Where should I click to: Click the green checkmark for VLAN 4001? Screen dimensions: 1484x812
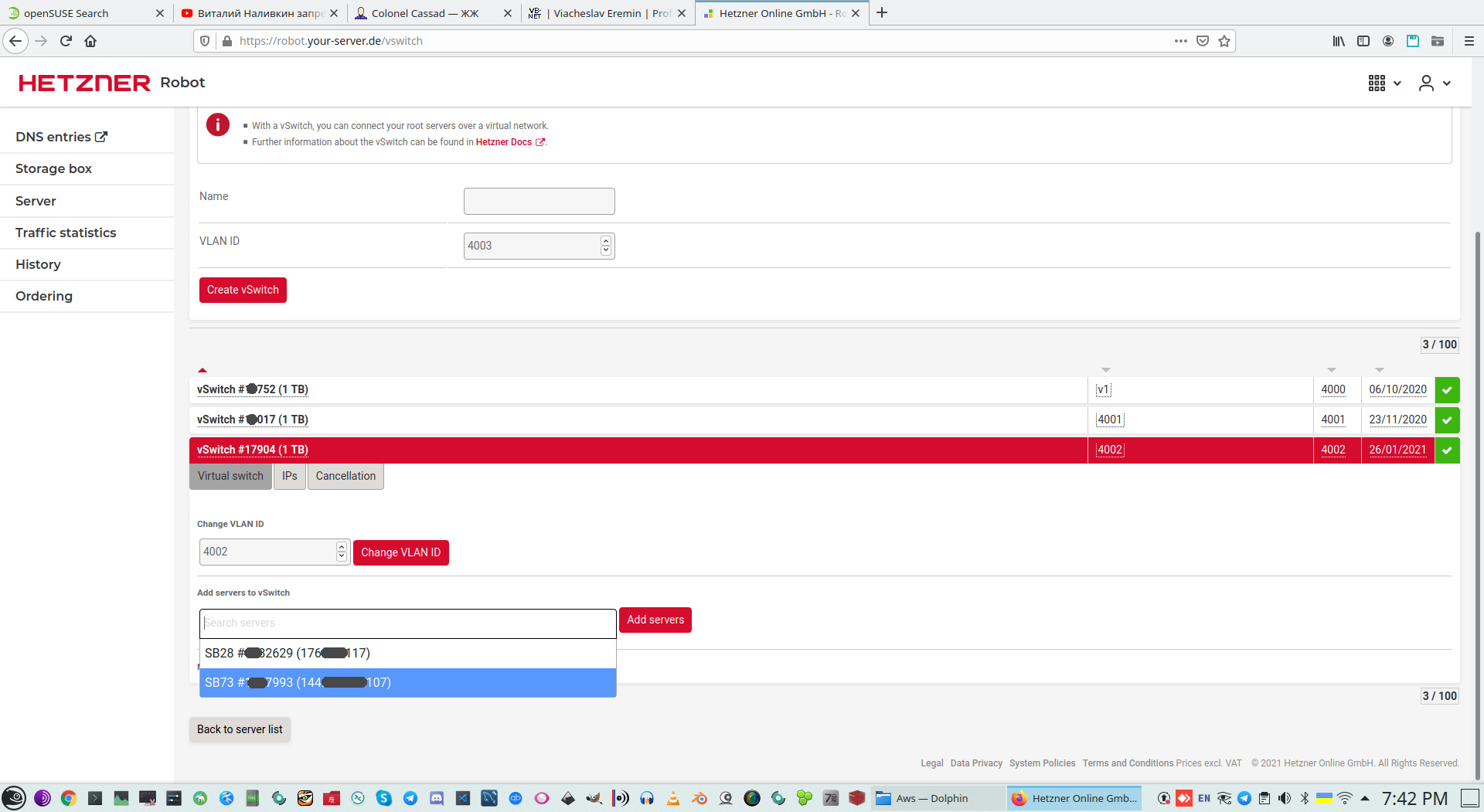tap(1447, 420)
